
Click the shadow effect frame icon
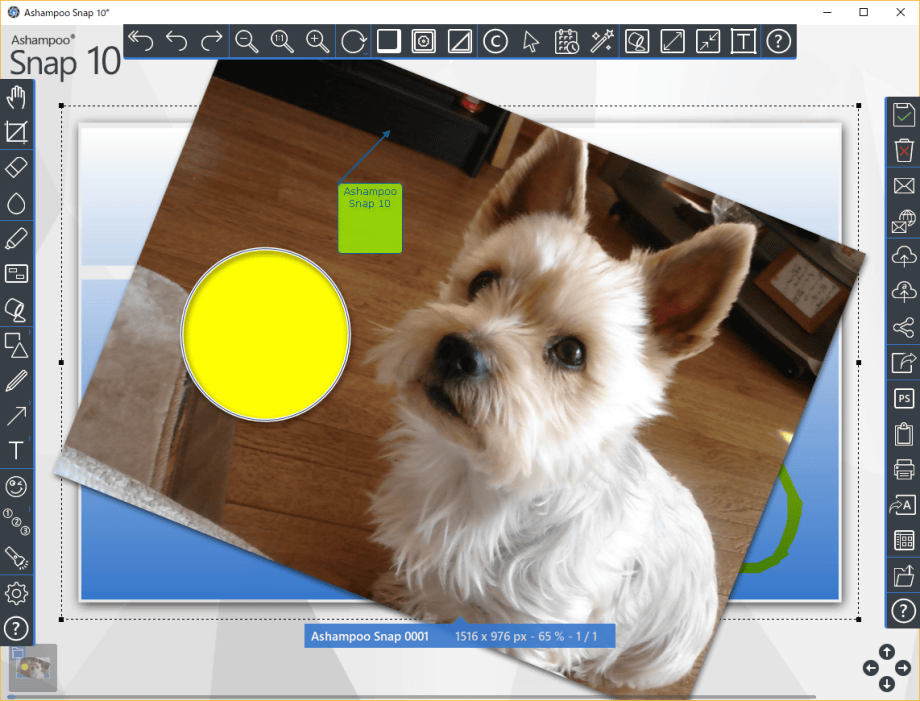tap(424, 41)
